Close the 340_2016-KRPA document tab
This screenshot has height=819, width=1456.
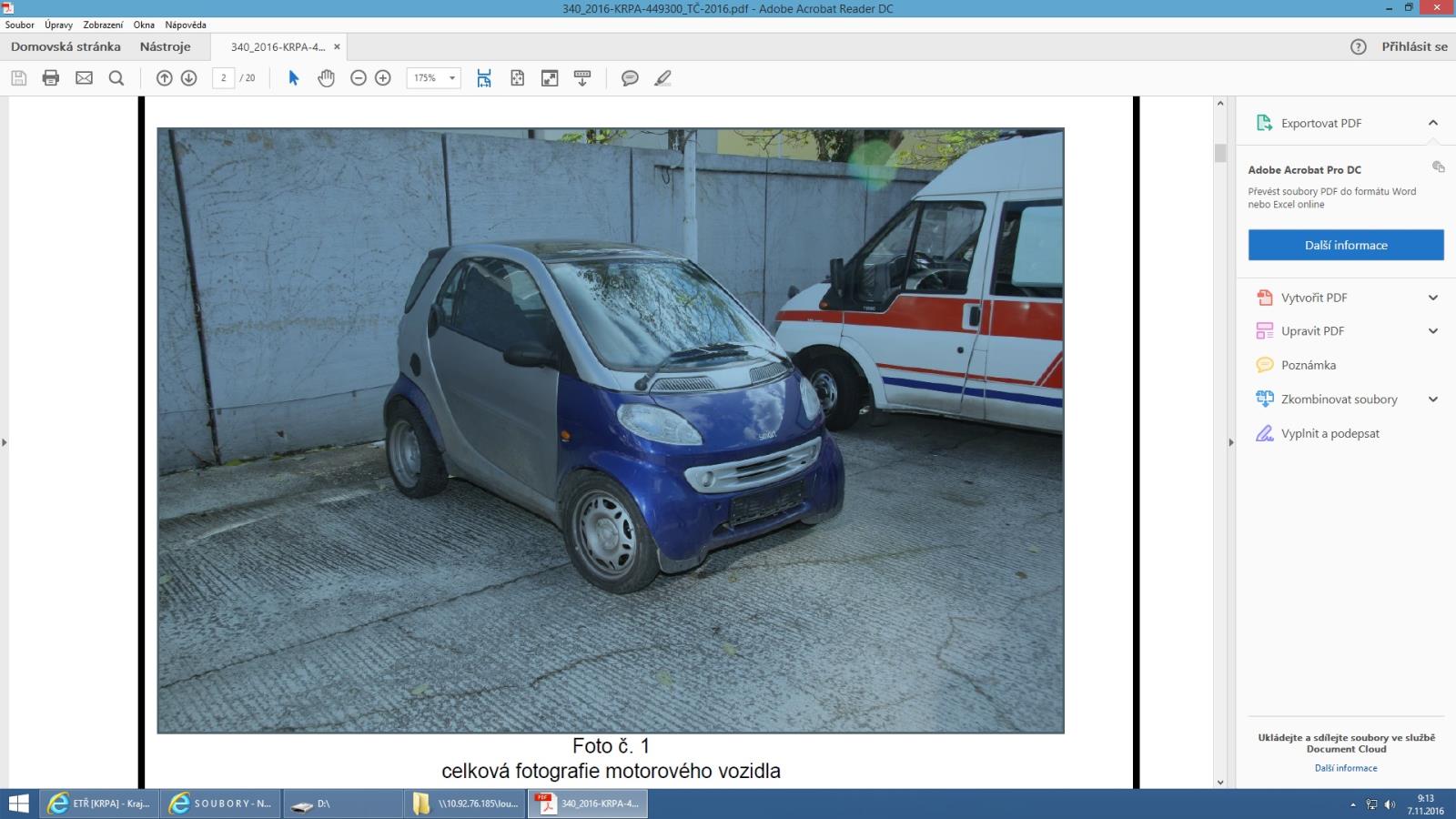(x=337, y=46)
